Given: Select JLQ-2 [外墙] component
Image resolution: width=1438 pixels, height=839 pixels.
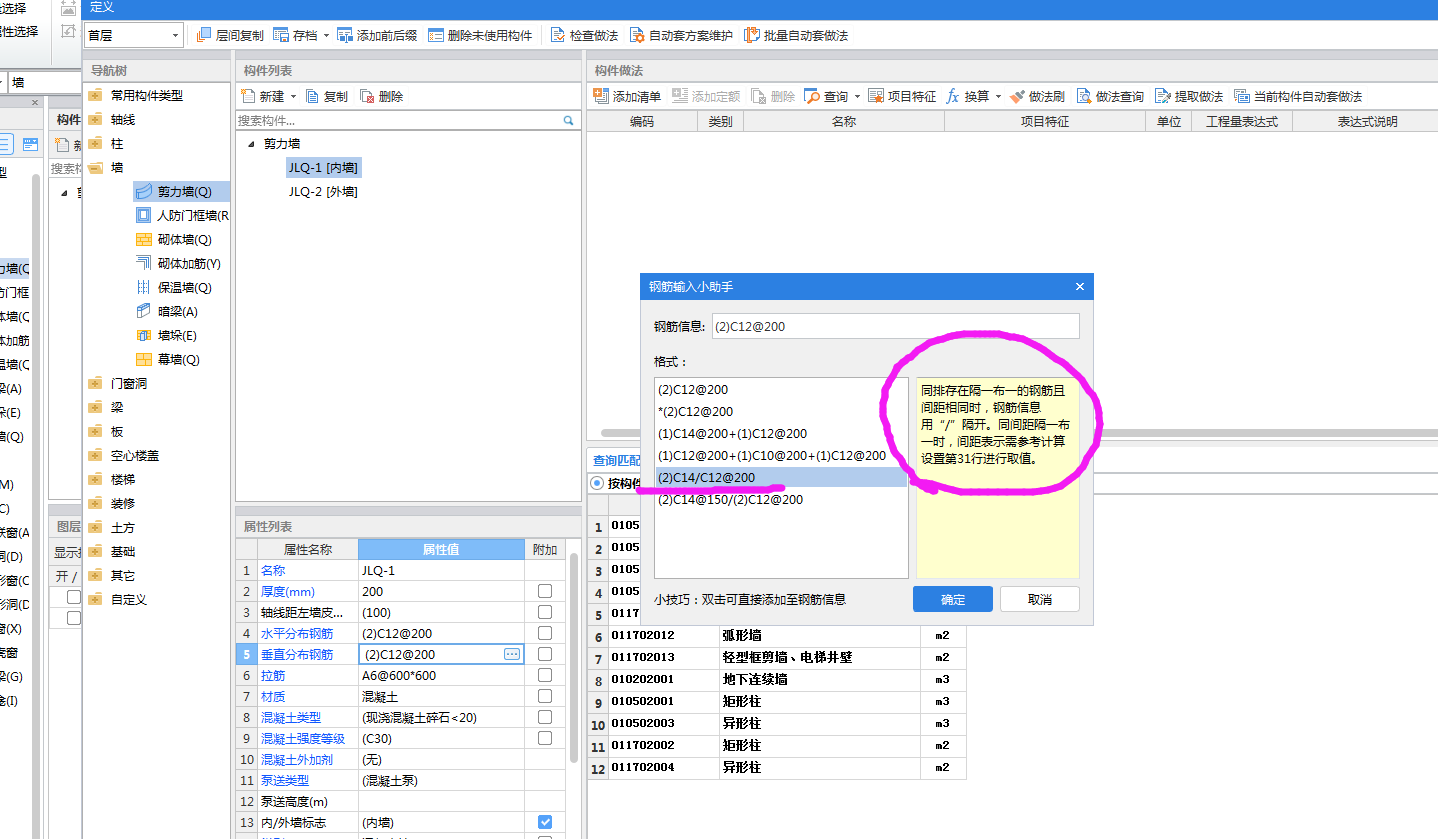Looking at the screenshot, I should click(x=323, y=191).
